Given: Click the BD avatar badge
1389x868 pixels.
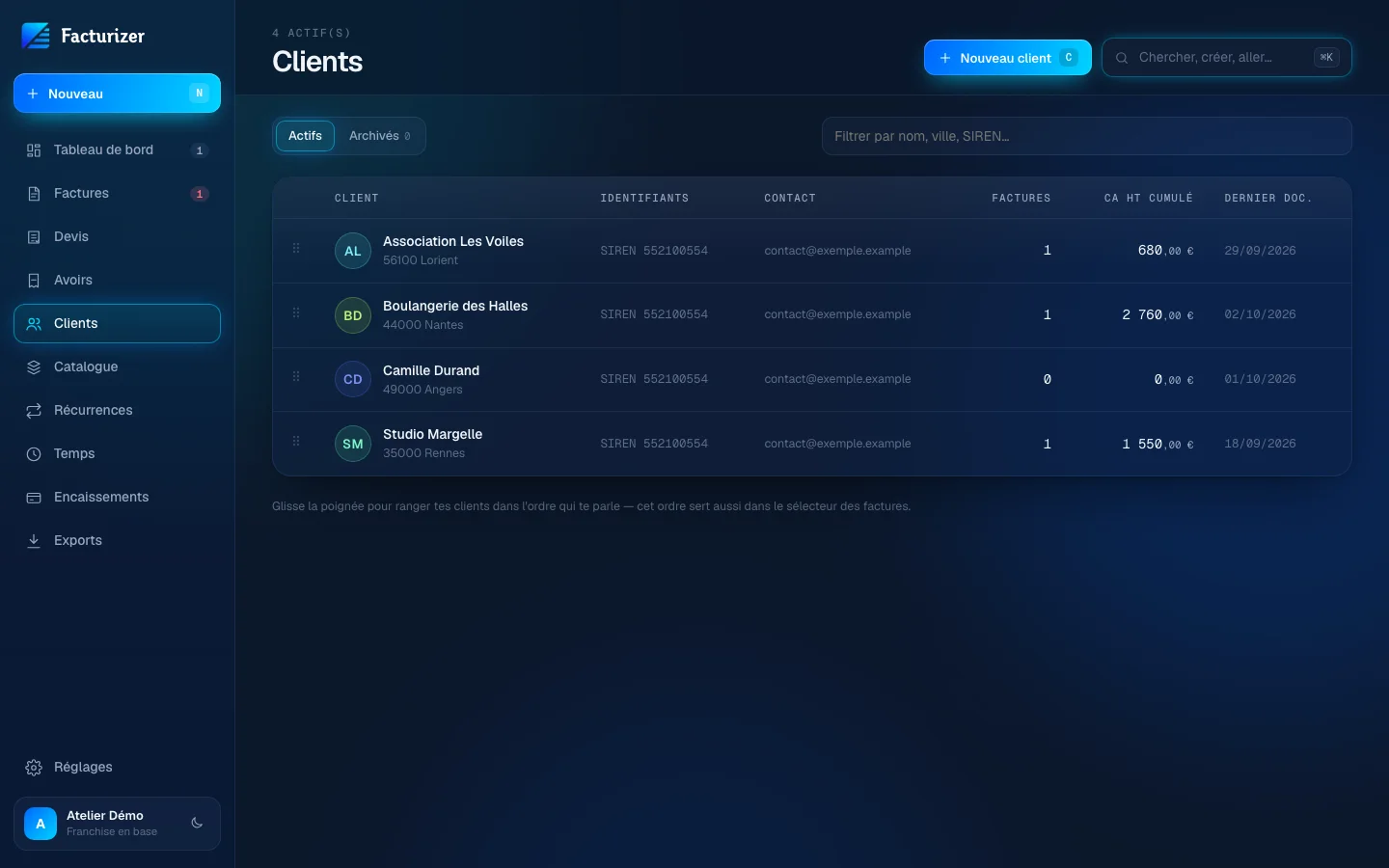Looking at the screenshot, I should pos(353,315).
